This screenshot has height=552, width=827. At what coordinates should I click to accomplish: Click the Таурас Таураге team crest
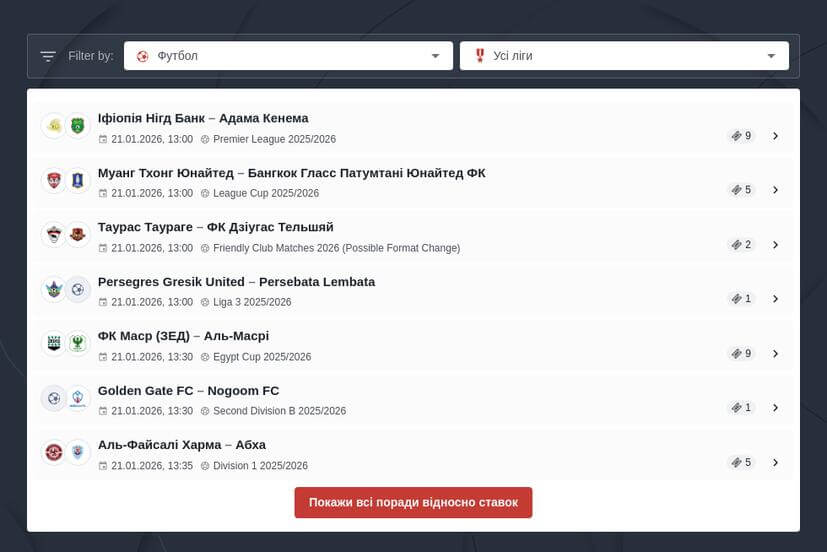click(53, 235)
